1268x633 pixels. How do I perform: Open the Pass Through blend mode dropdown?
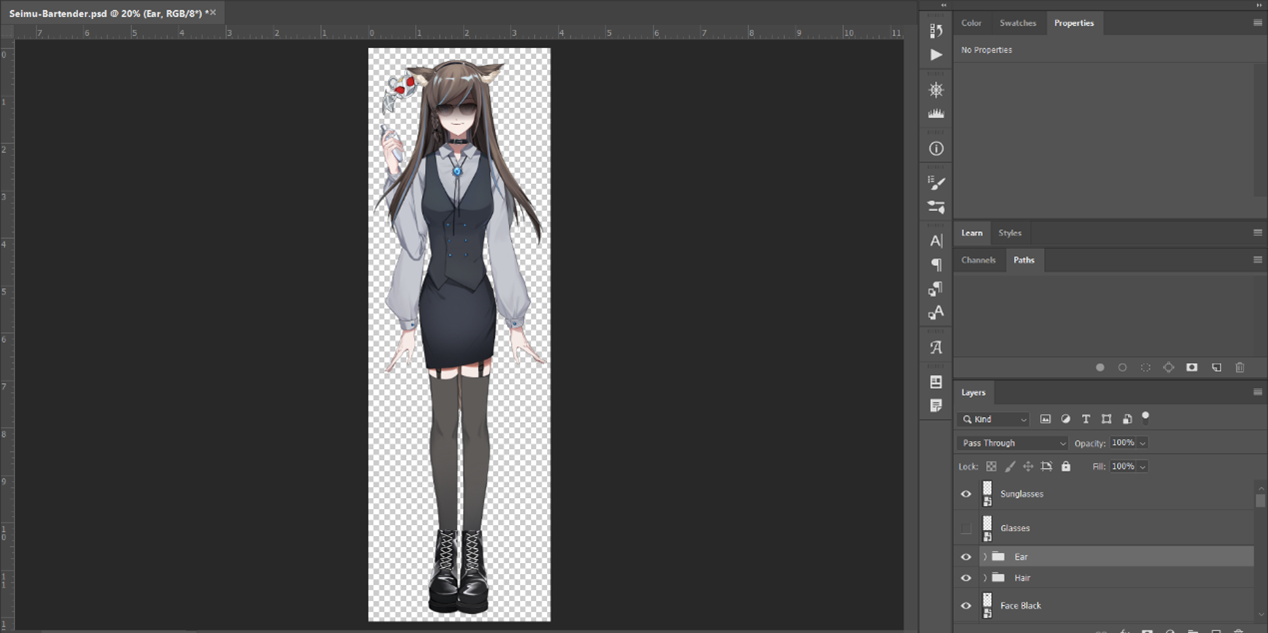[x=1013, y=443]
